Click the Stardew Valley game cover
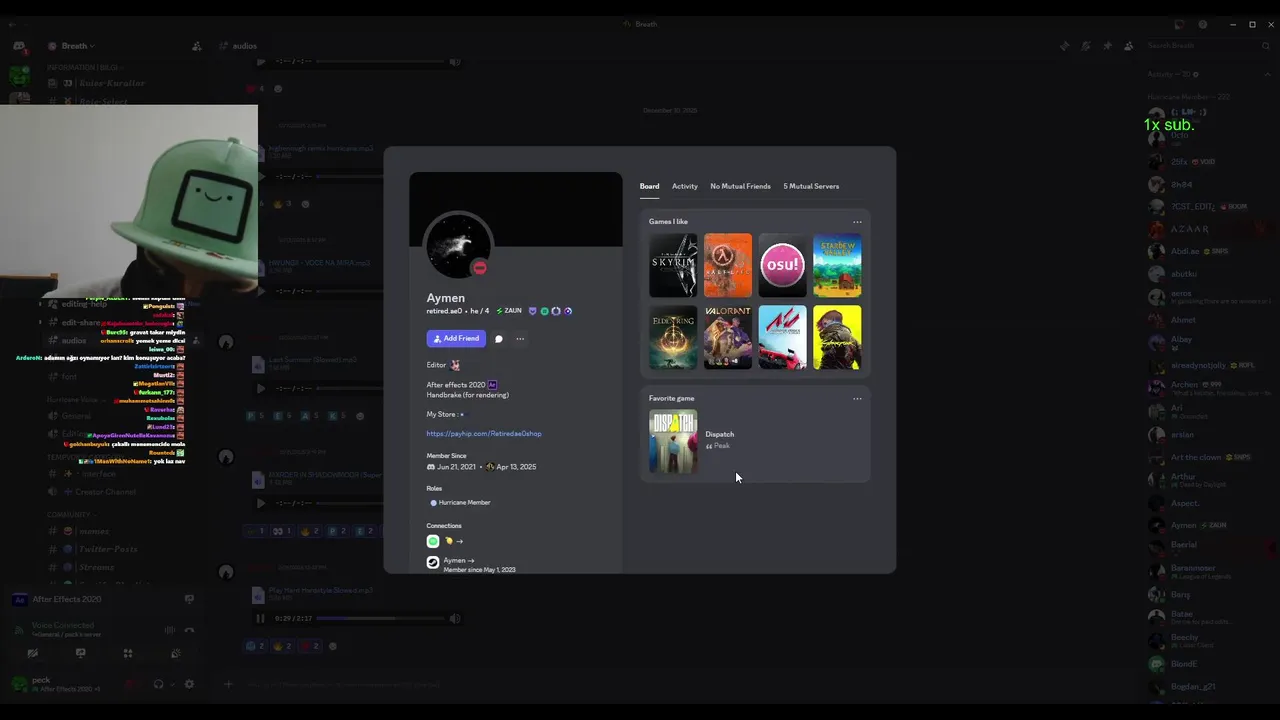Screen dimensions: 1280x720 click(837, 266)
